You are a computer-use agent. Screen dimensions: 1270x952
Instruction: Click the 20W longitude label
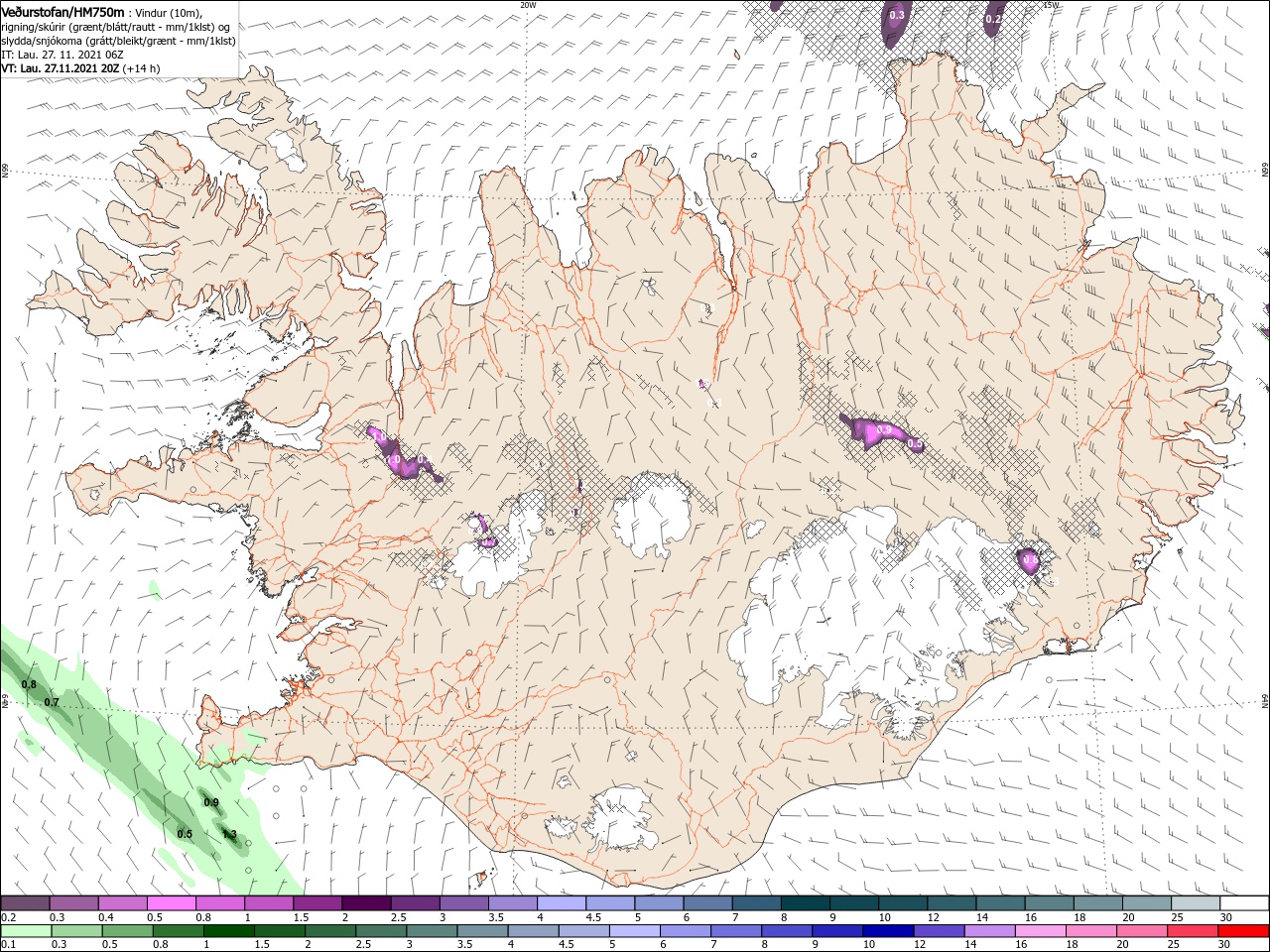click(528, 5)
